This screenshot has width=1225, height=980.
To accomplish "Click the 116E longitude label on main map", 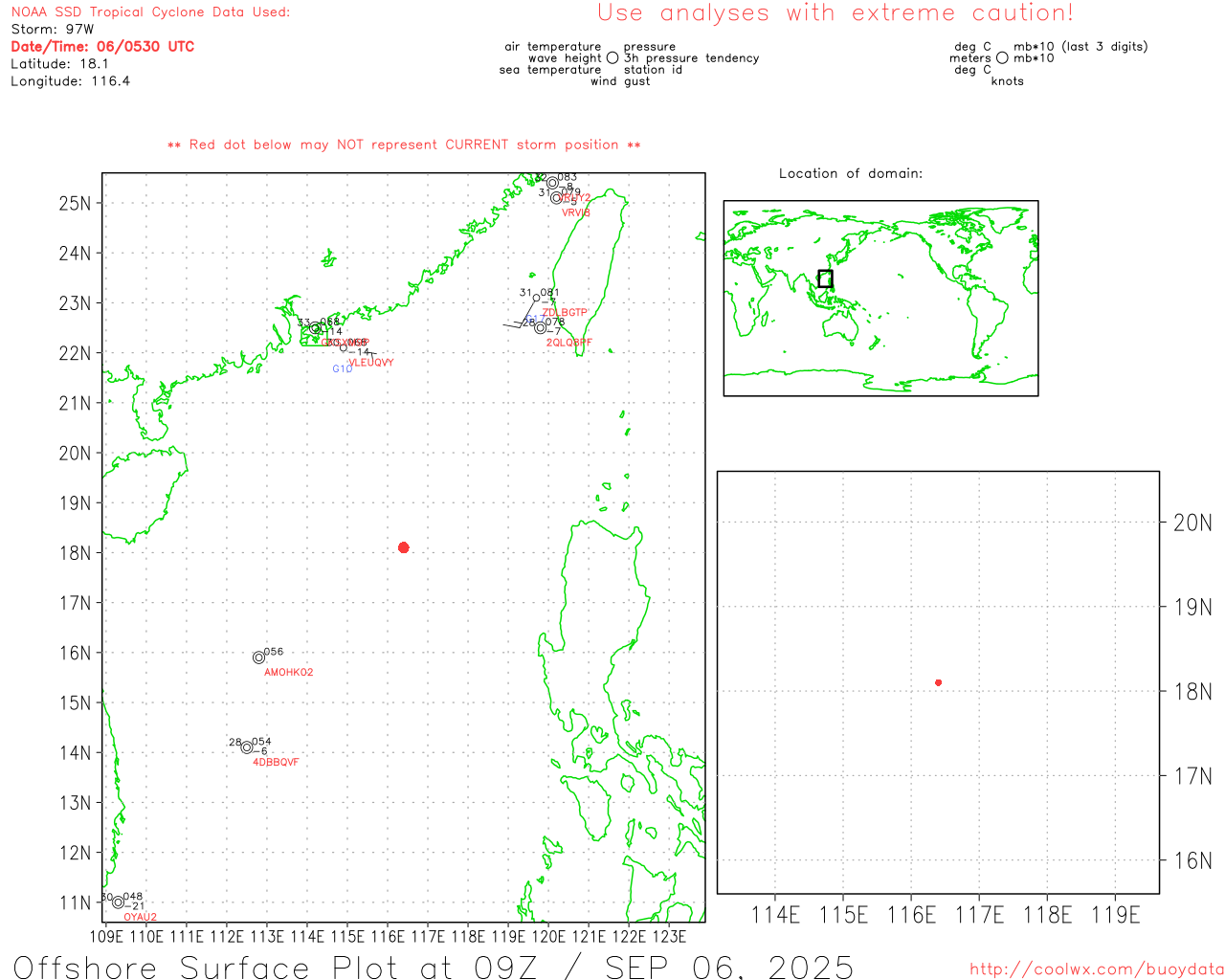I will click(x=388, y=936).
